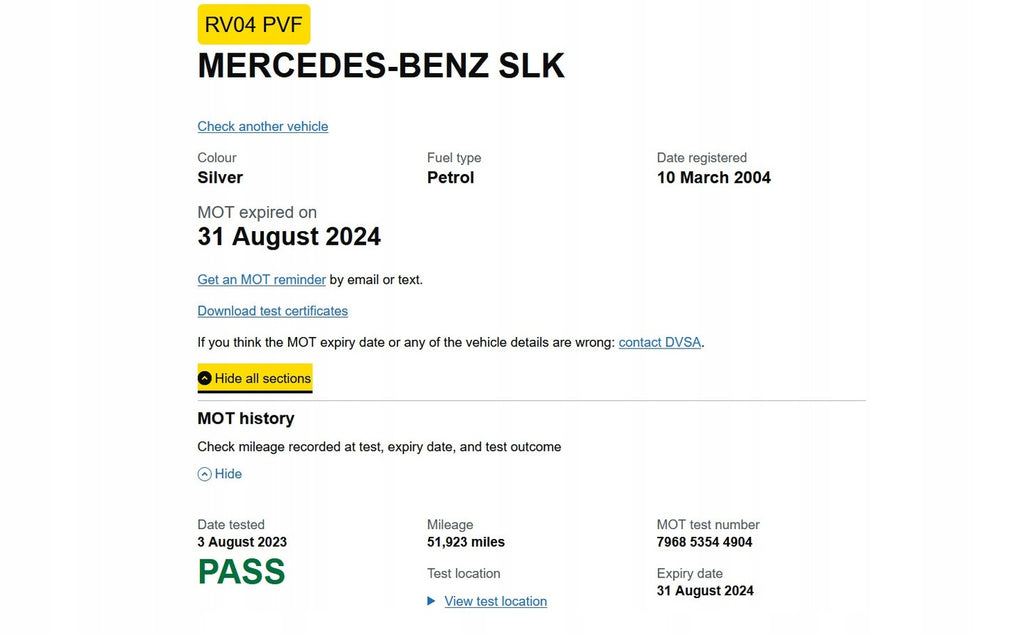1024x635 pixels.
Task: Open 'Check another vehicle'
Action: click(262, 126)
